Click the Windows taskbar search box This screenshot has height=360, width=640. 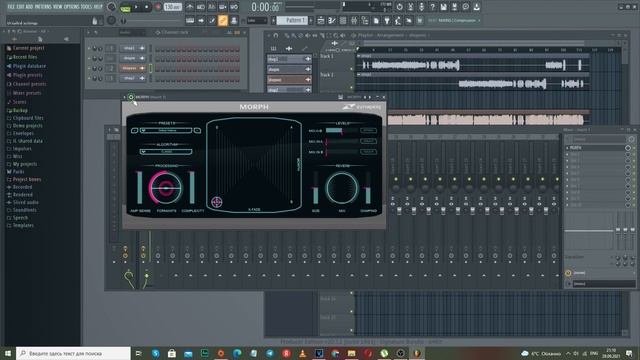point(73,353)
